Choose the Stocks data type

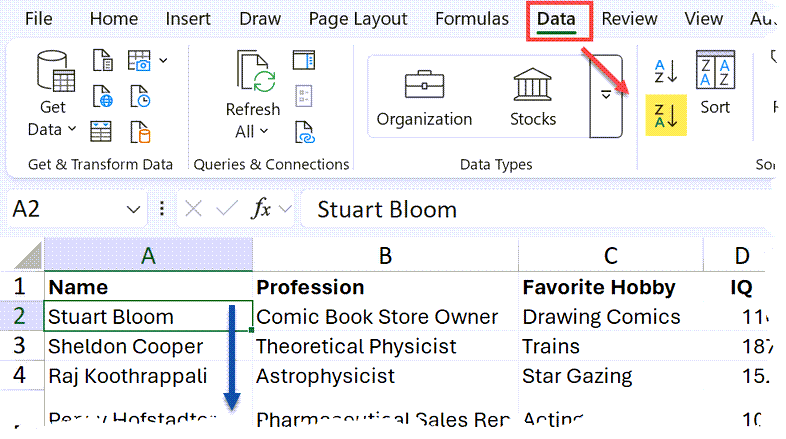532,98
